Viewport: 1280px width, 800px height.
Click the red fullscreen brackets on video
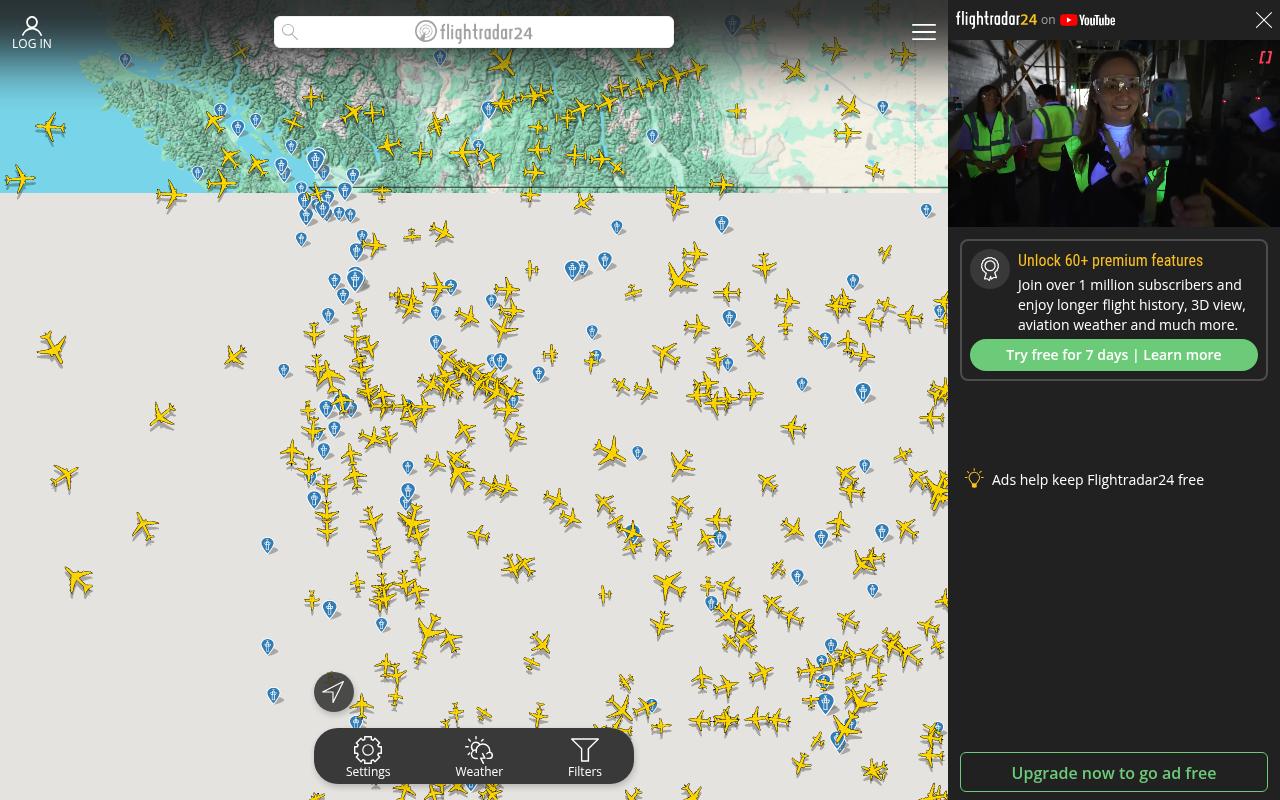click(x=1265, y=58)
